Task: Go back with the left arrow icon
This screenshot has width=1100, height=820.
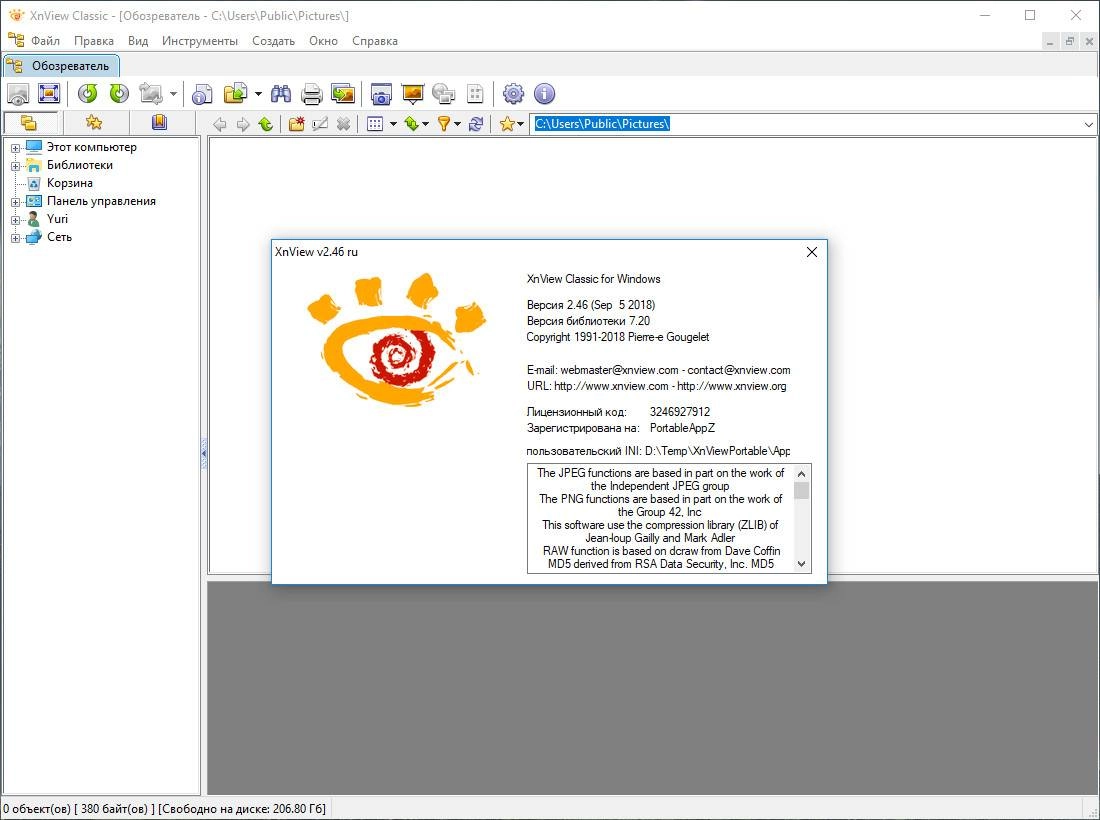Action: [220, 124]
